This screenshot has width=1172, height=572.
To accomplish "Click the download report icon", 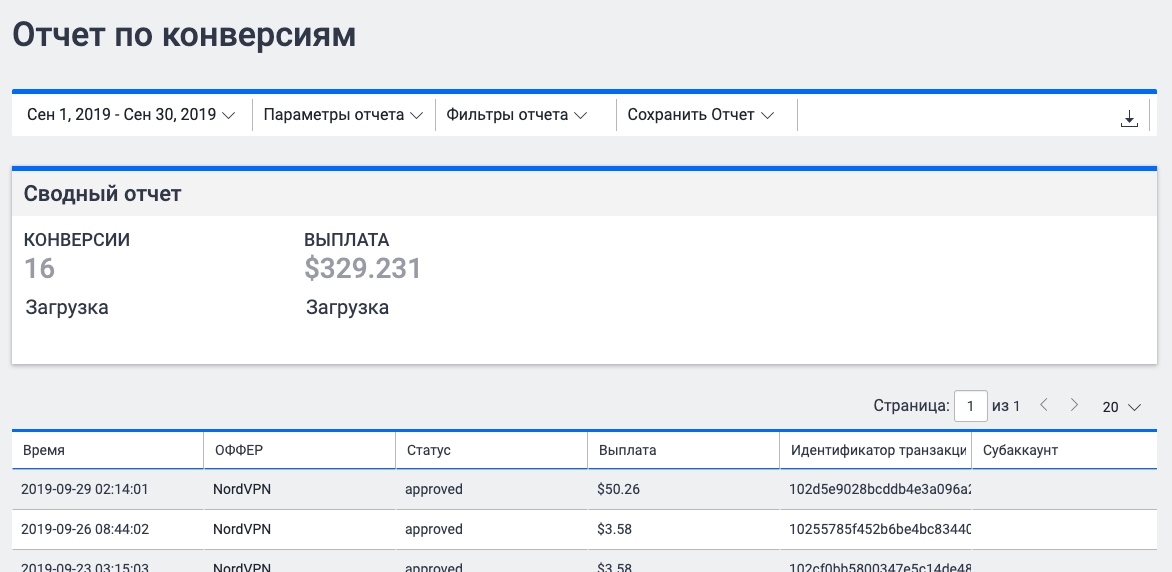I will [x=1129, y=119].
